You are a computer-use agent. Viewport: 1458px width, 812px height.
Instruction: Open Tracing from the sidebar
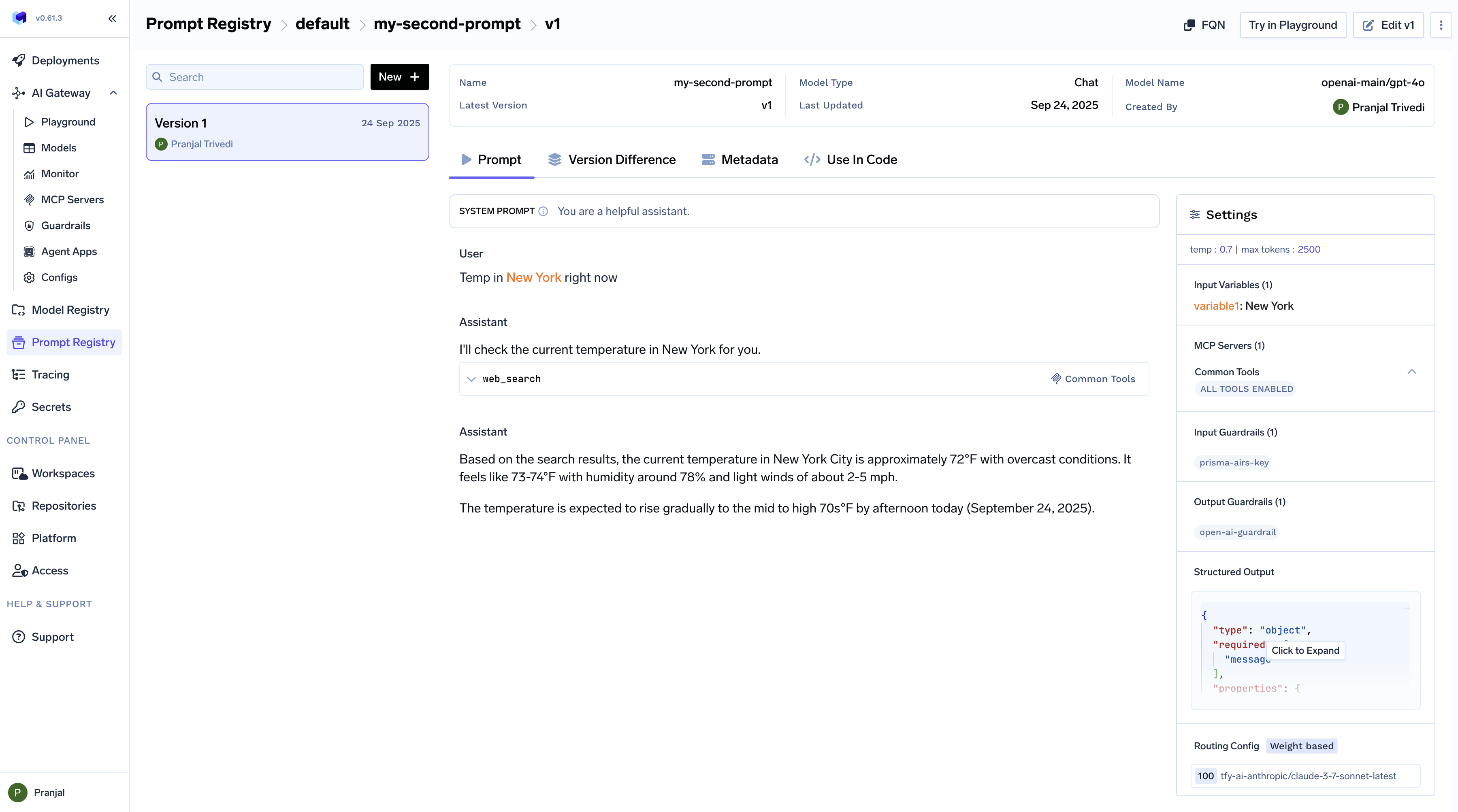pyautogui.click(x=50, y=374)
